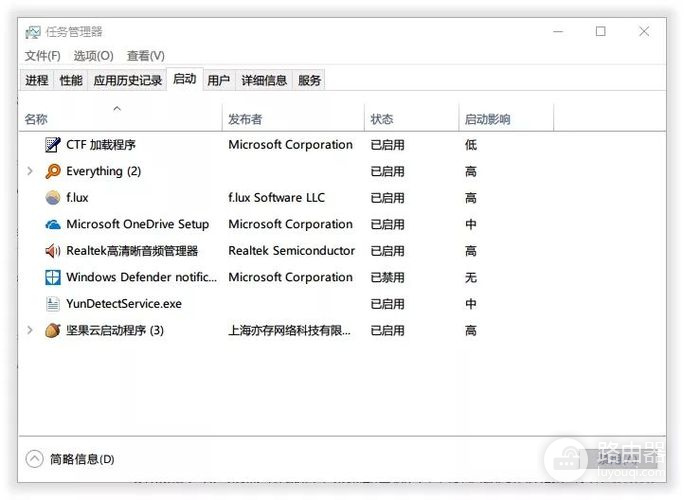Click the 坚果云 nut icon
Viewport: 684px width, 500px height.
[x=53, y=330]
